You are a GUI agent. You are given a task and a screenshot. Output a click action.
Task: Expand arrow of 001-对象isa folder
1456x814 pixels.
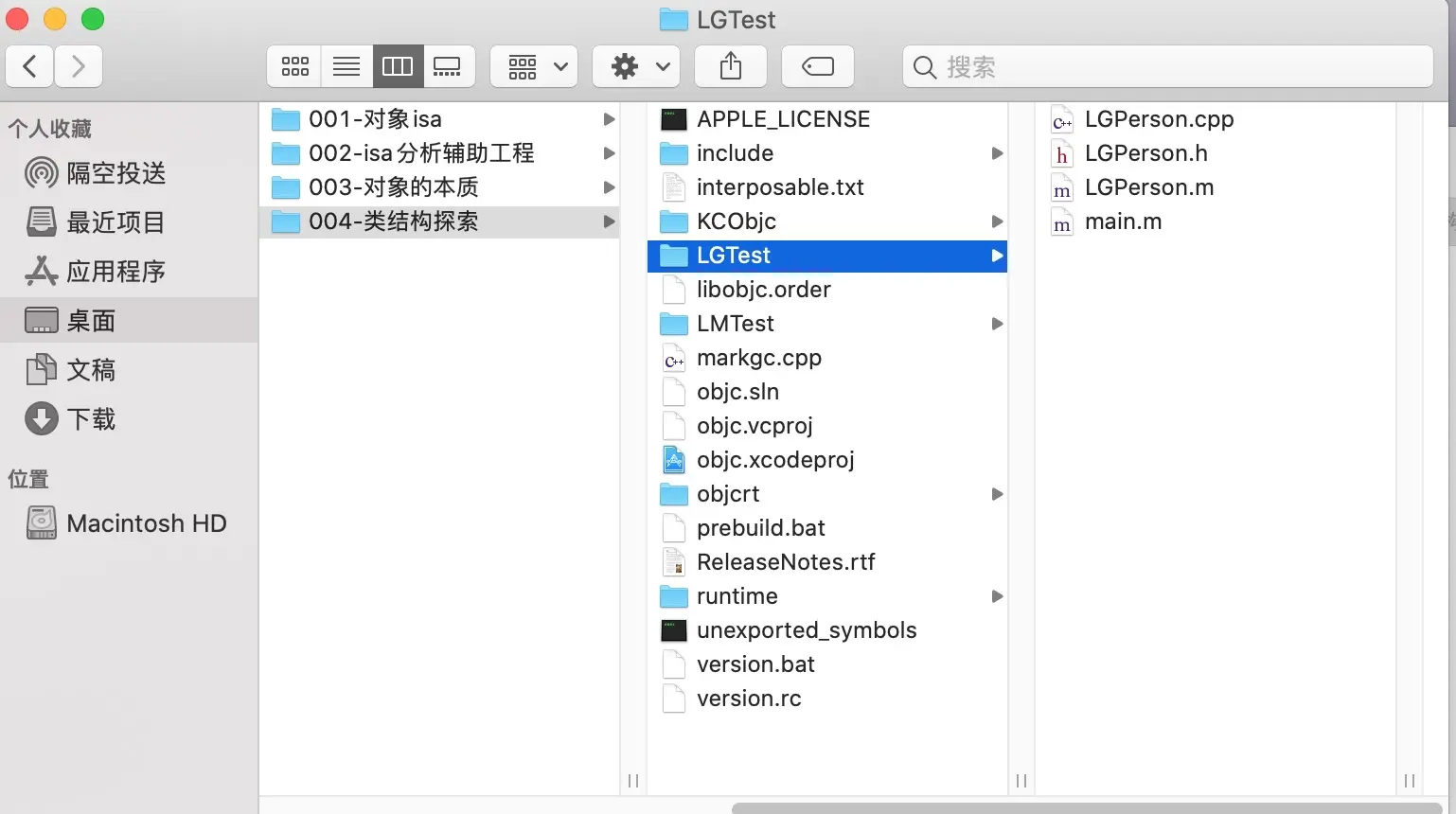[x=609, y=119]
